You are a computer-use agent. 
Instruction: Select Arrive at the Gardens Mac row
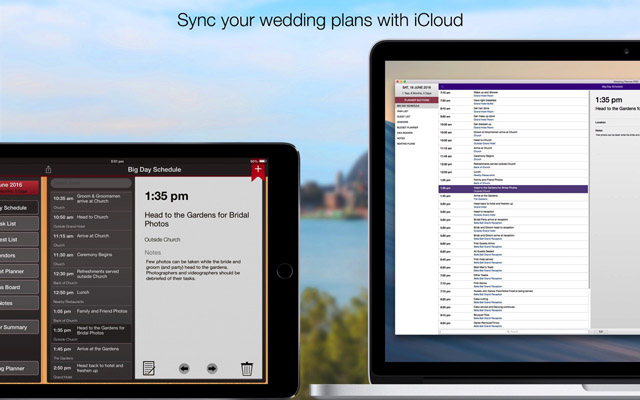coord(513,197)
